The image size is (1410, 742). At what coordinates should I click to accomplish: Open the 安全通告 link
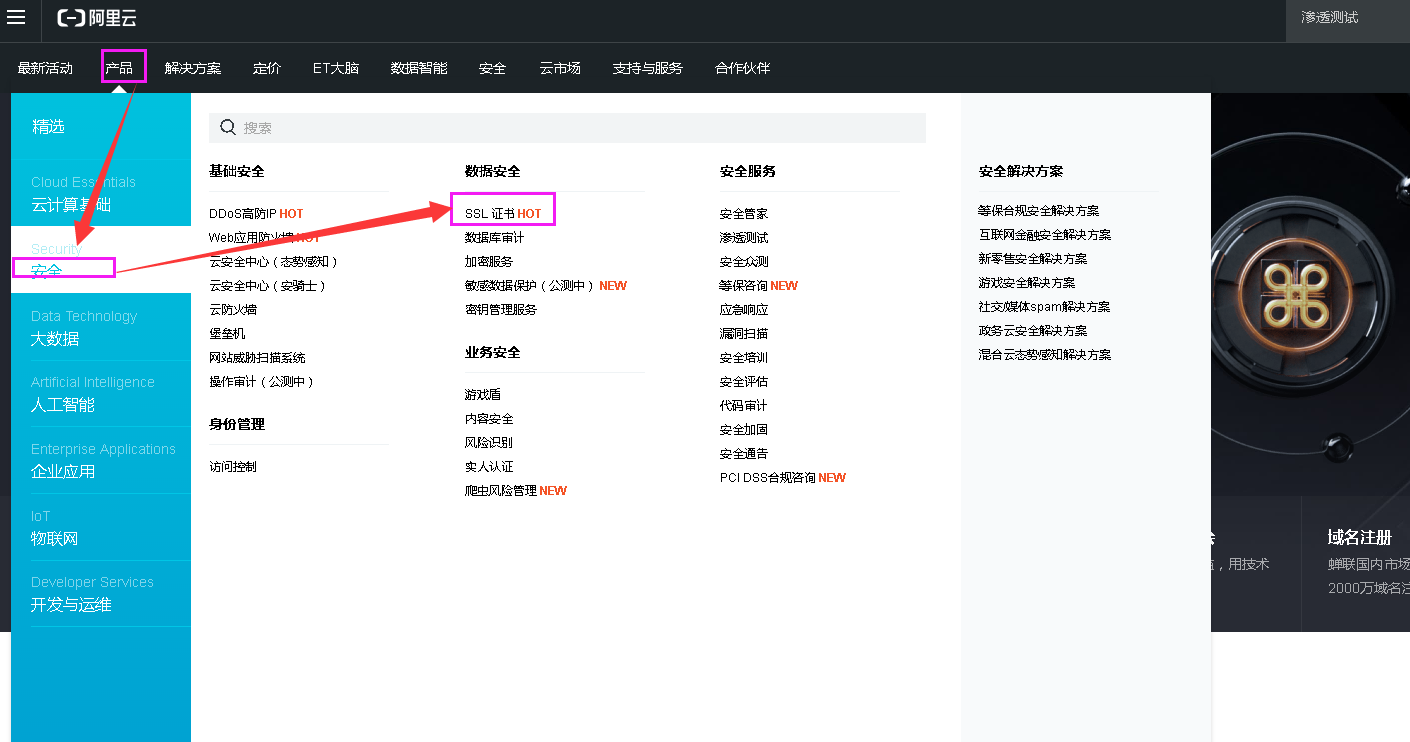coord(744,454)
